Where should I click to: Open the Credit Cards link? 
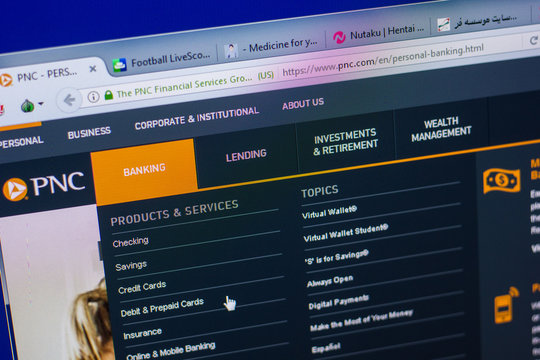click(142, 287)
